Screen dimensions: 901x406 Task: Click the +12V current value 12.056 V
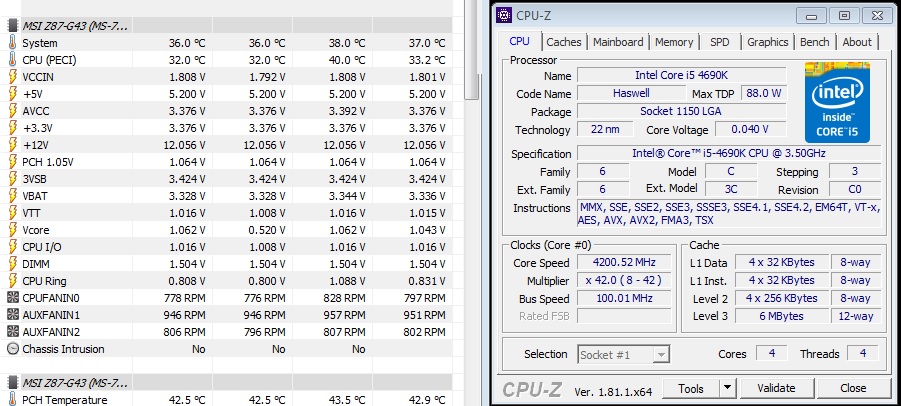point(184,145)
